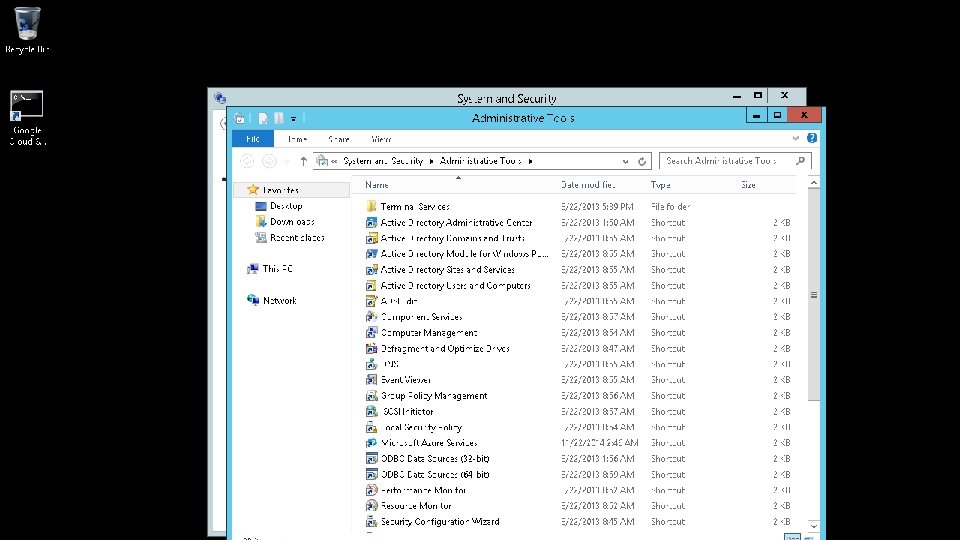Select Network in the navigation pane
Viewport: 960px width, 540px height.
(x=280, y=301)
